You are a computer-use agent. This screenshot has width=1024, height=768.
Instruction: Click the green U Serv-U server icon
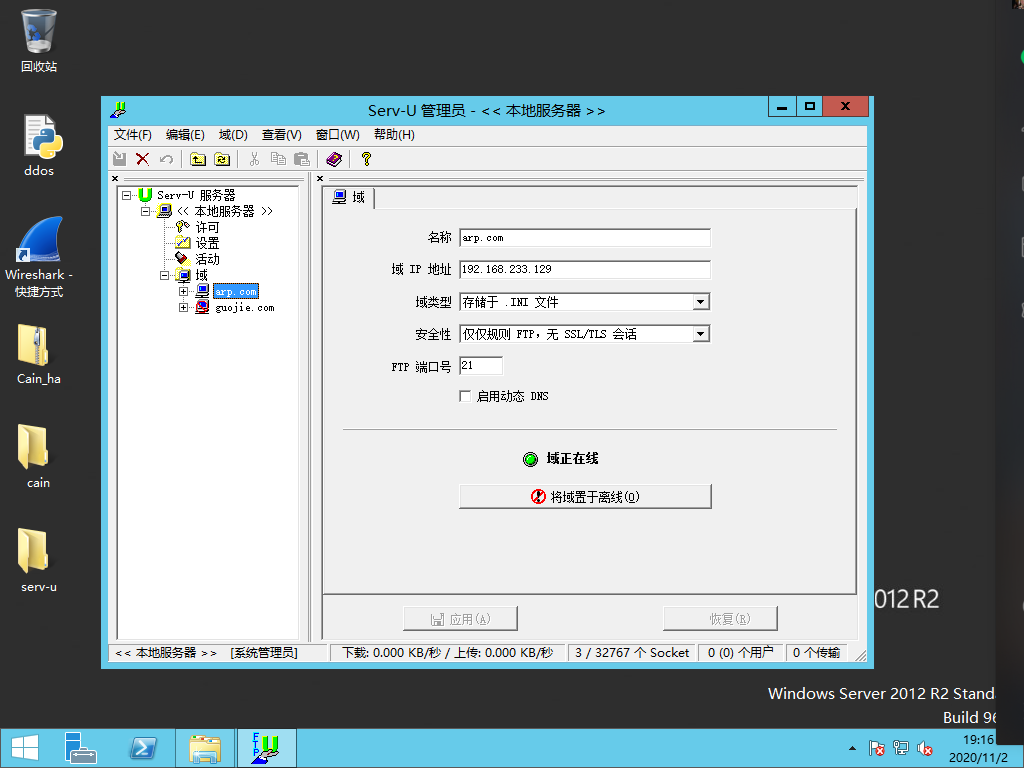coord(145,195)
